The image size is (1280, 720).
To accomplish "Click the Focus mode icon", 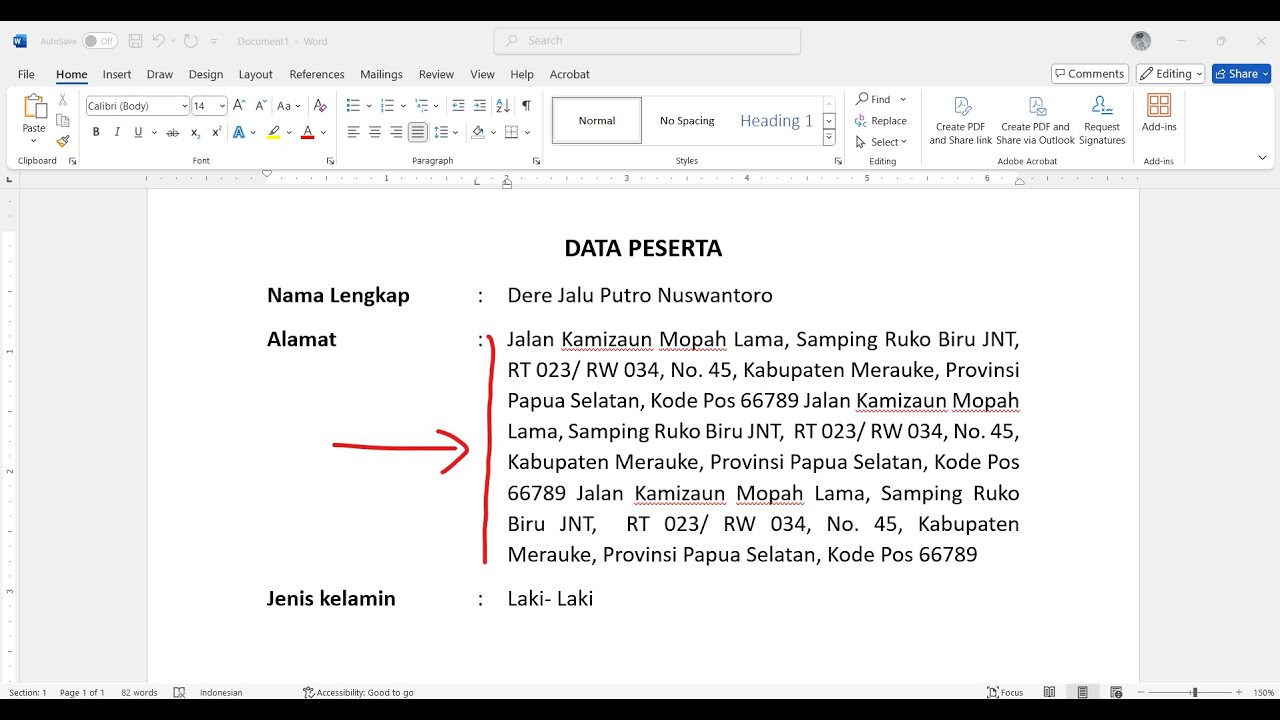I will pyautogui.click(x=1005, y=692).
